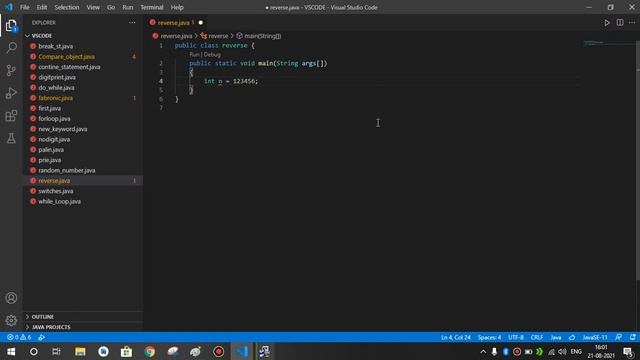Image resolution: width=640 pixels, height=360 pixels.
Task: Open Cortana search circle on taskbar
Action: click(x=34, y=351)
